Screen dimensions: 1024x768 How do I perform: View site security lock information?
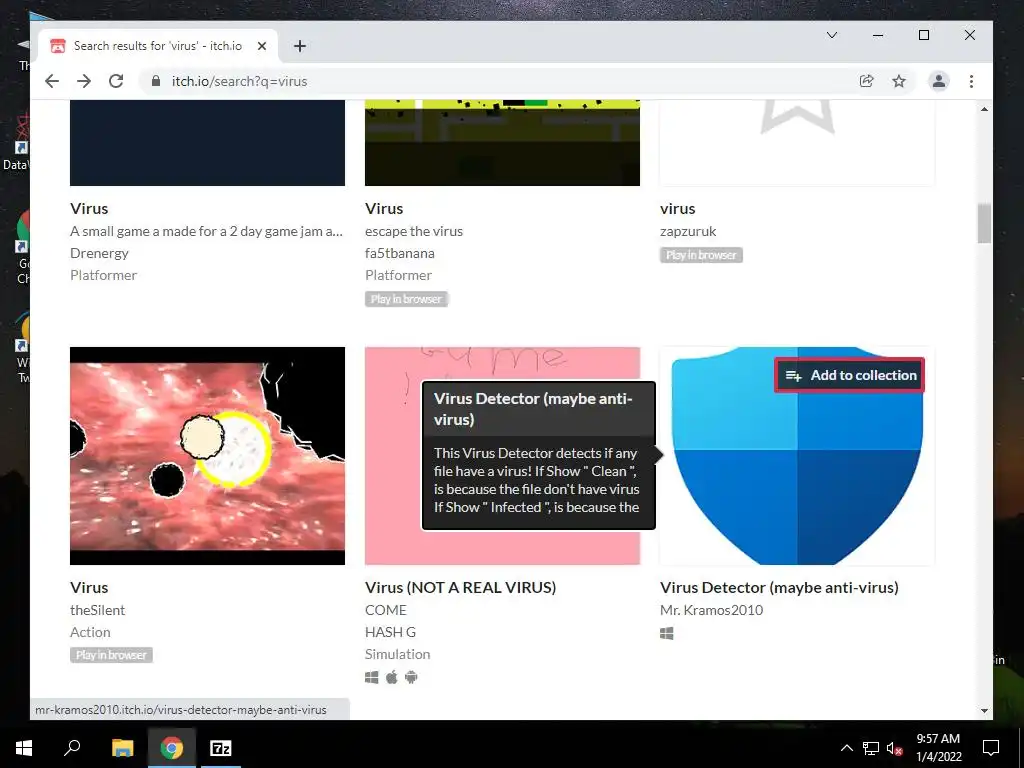155,81
